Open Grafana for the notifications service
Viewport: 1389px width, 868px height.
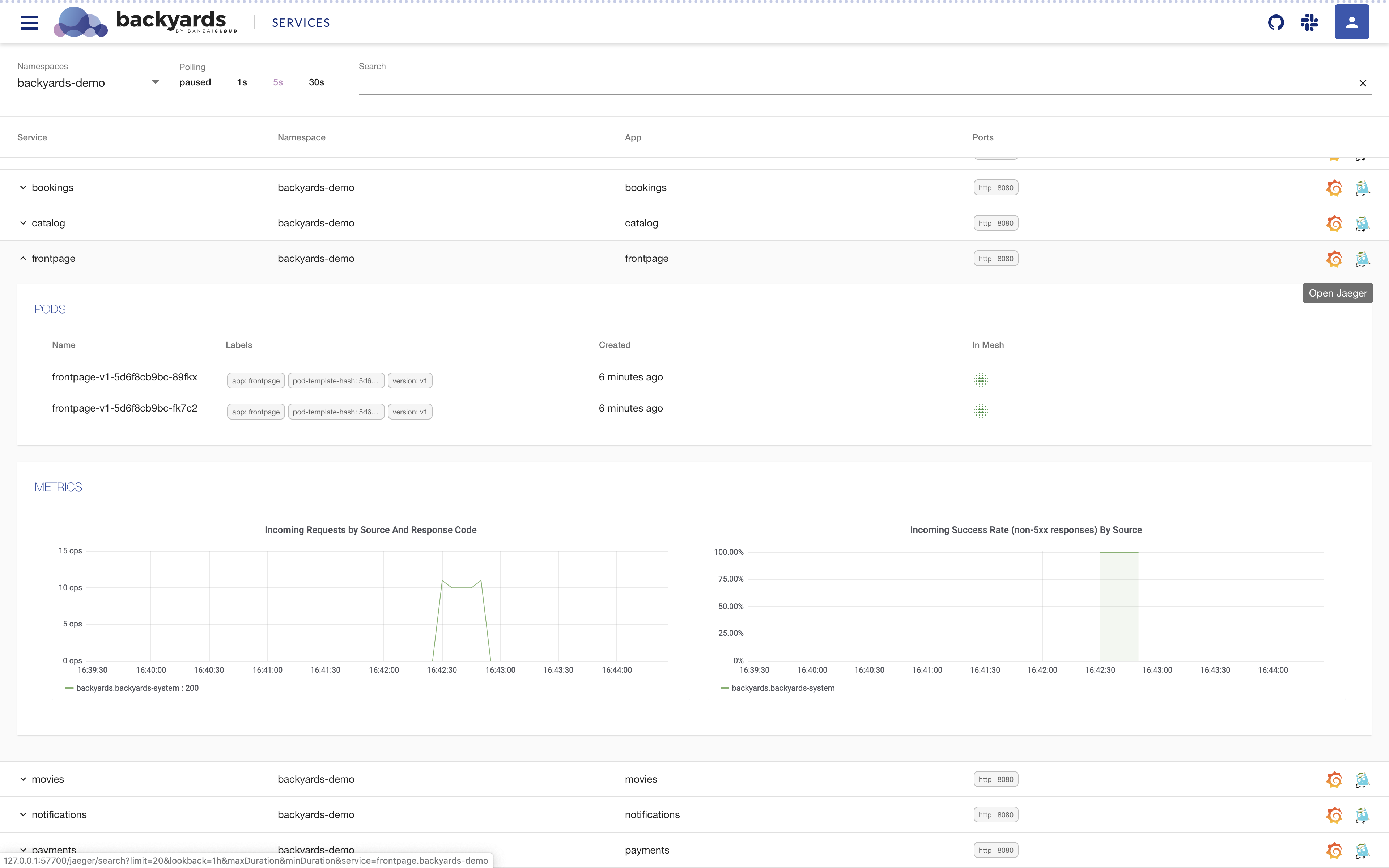tap(1334, 815)
